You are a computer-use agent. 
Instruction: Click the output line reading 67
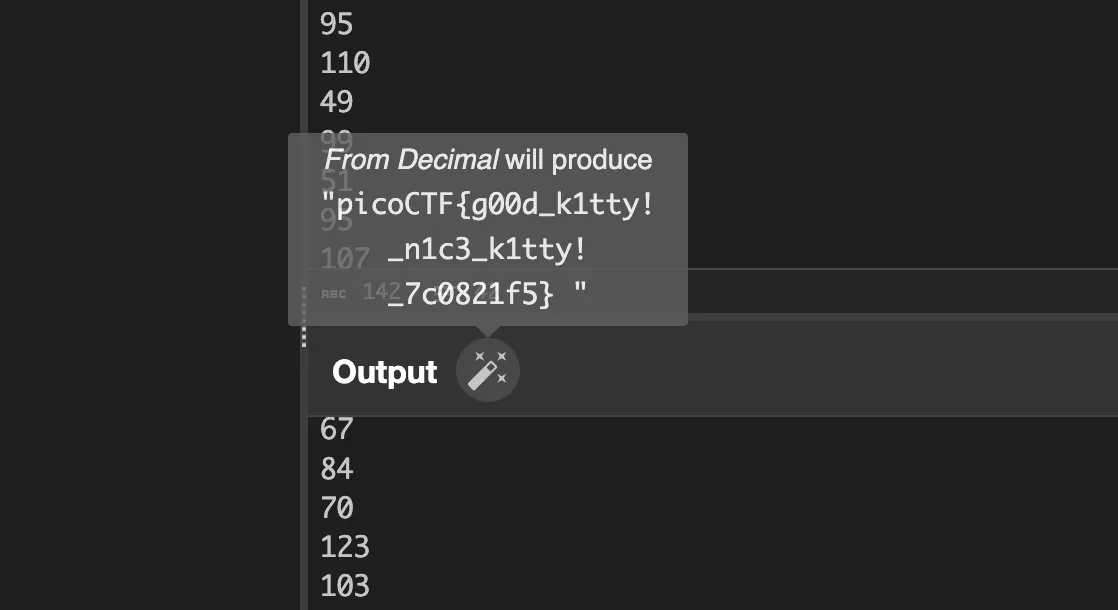(x=337, y=429)
